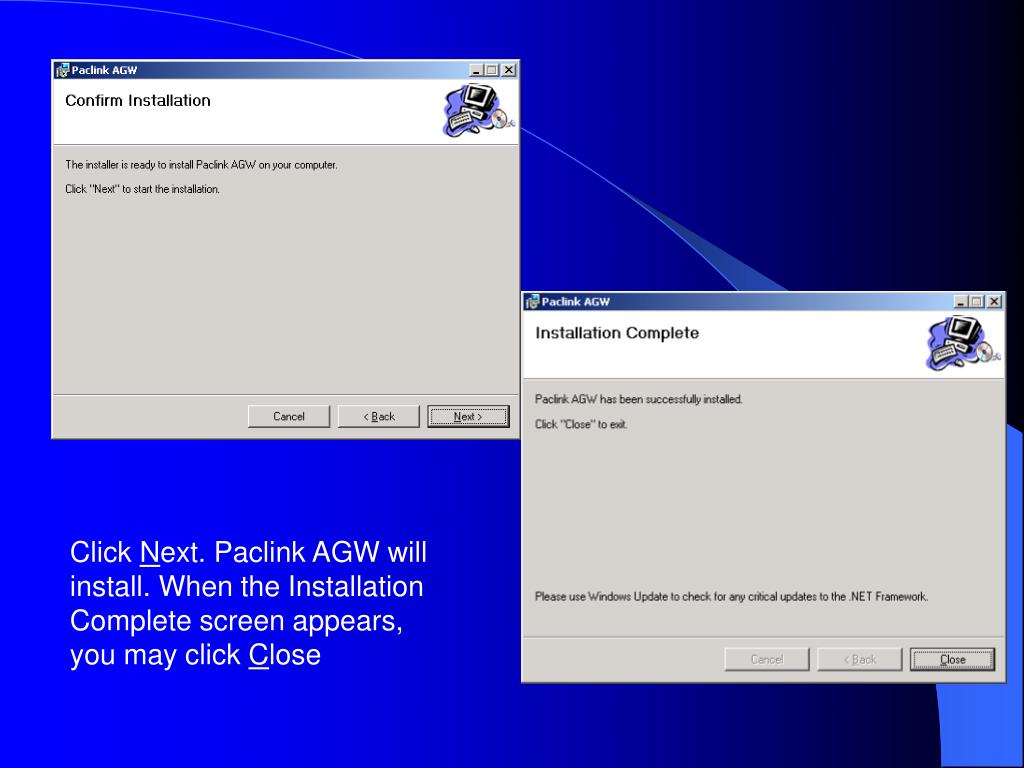Maximize the Installation Complete window
1024x768 pixels.
pos(976,302)
